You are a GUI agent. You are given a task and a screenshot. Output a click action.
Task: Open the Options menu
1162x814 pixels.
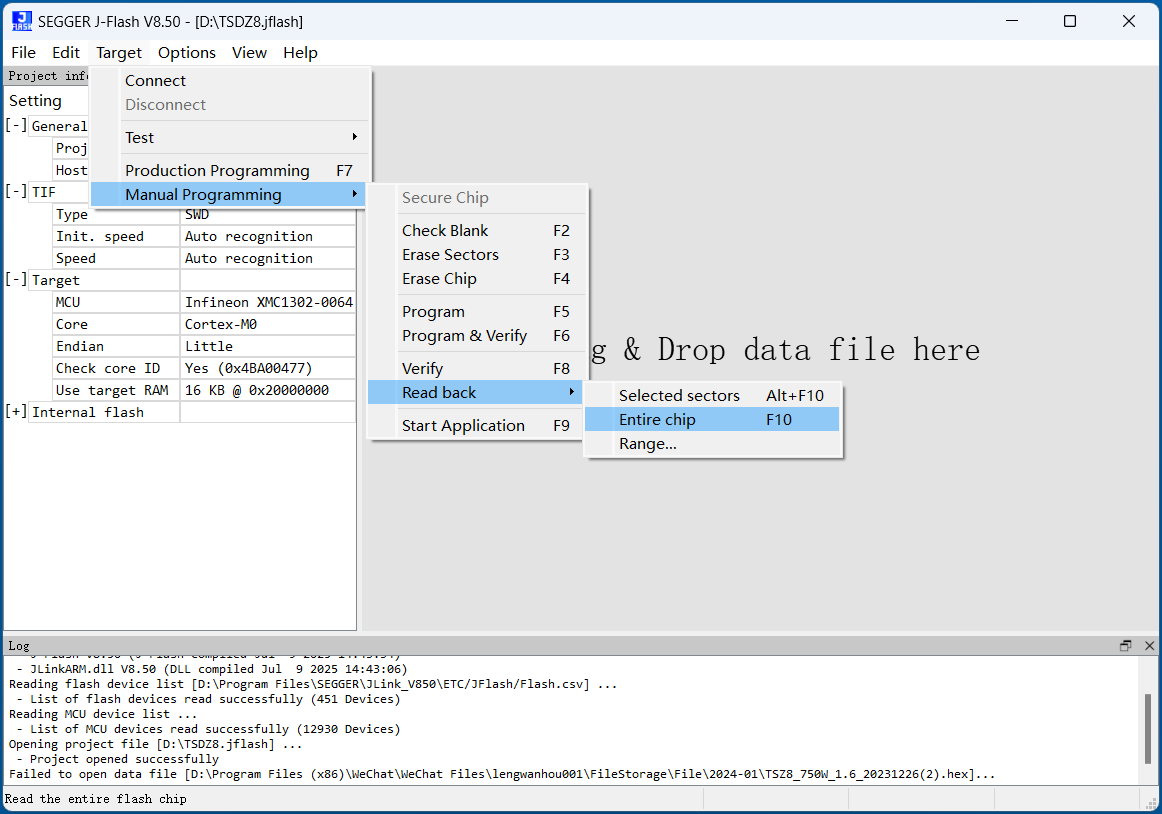tap(187, 53)
